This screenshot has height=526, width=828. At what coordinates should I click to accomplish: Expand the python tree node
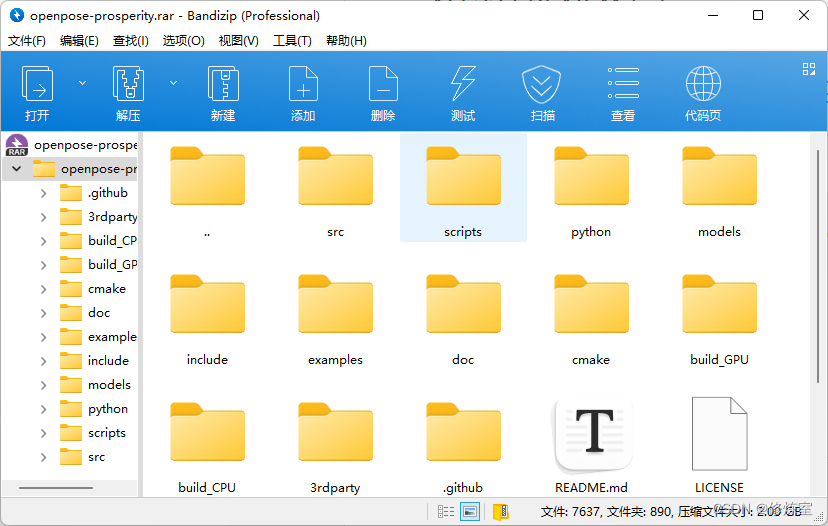(43, 409)
